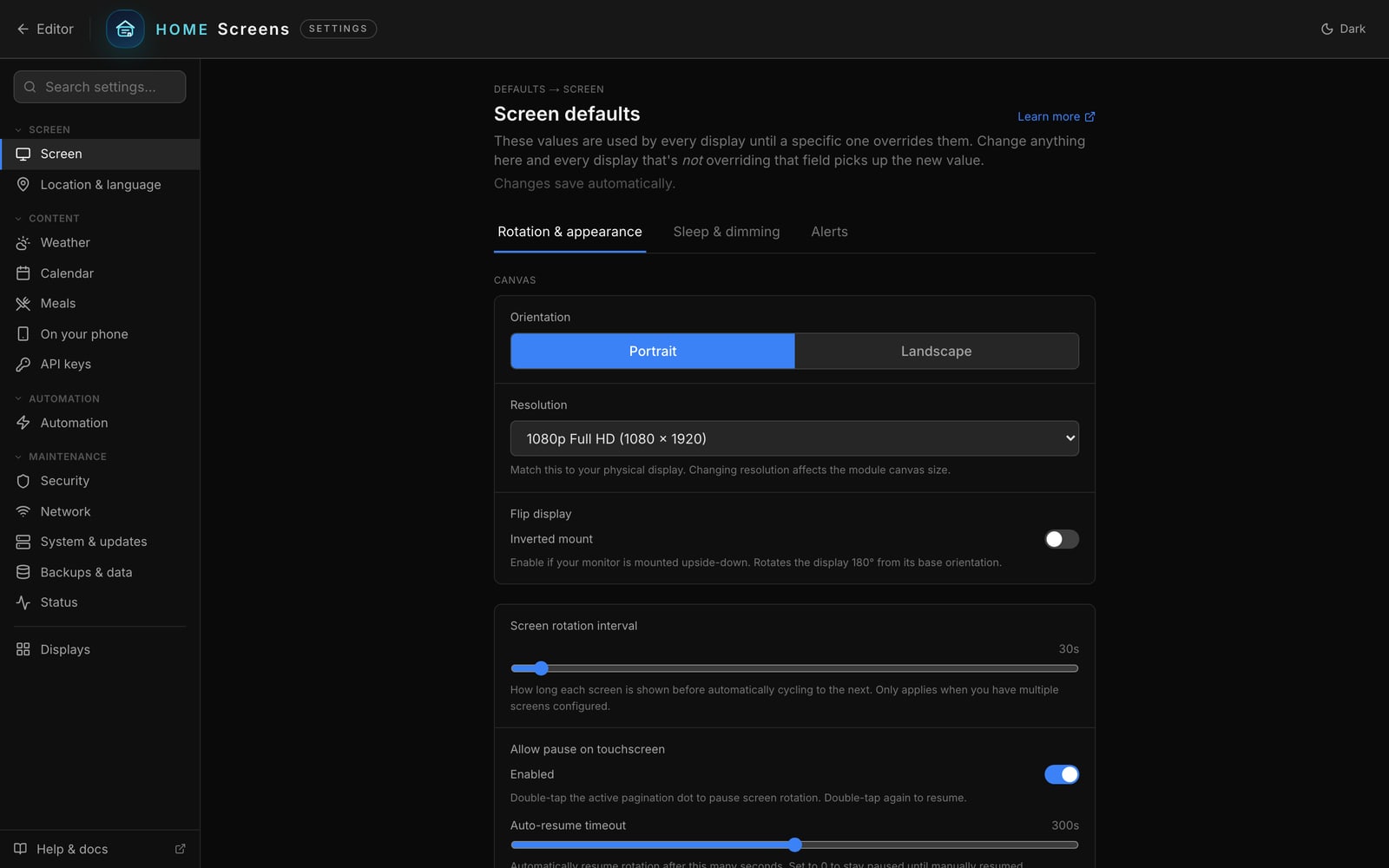
Task: Click the On your phone icon
Action: [x=23, y=333]
